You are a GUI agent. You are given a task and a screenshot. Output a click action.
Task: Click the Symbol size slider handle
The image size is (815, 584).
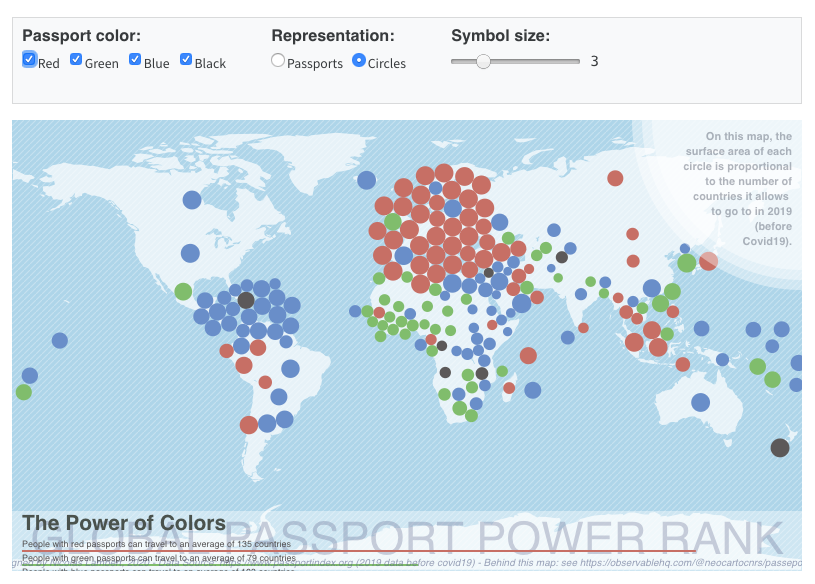click(483, 61)
